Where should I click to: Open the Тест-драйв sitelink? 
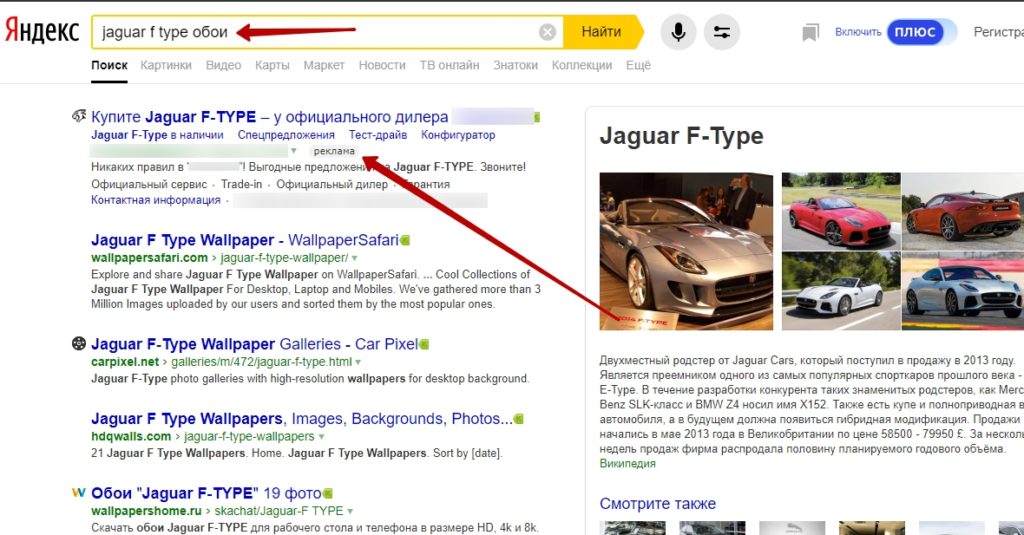[377, 135]
